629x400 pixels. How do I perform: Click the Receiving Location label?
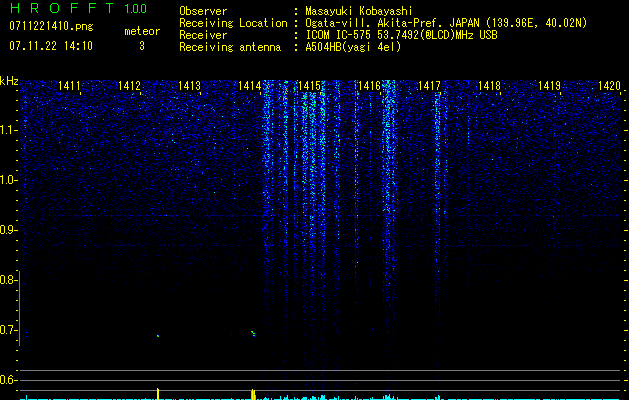[x=233, y=23]
